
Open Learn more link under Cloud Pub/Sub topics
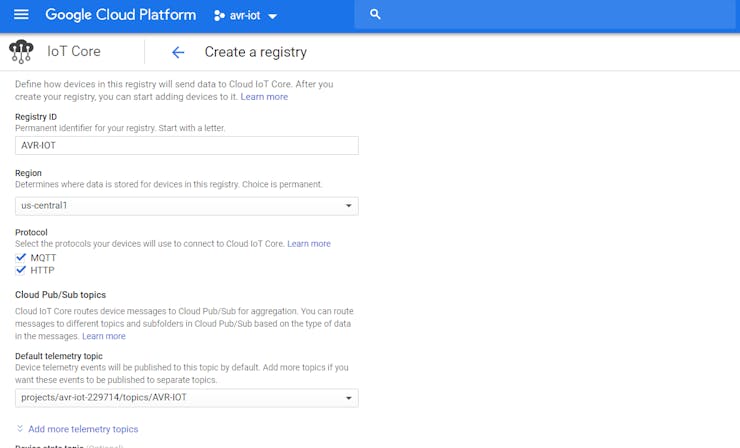point(104,336)
